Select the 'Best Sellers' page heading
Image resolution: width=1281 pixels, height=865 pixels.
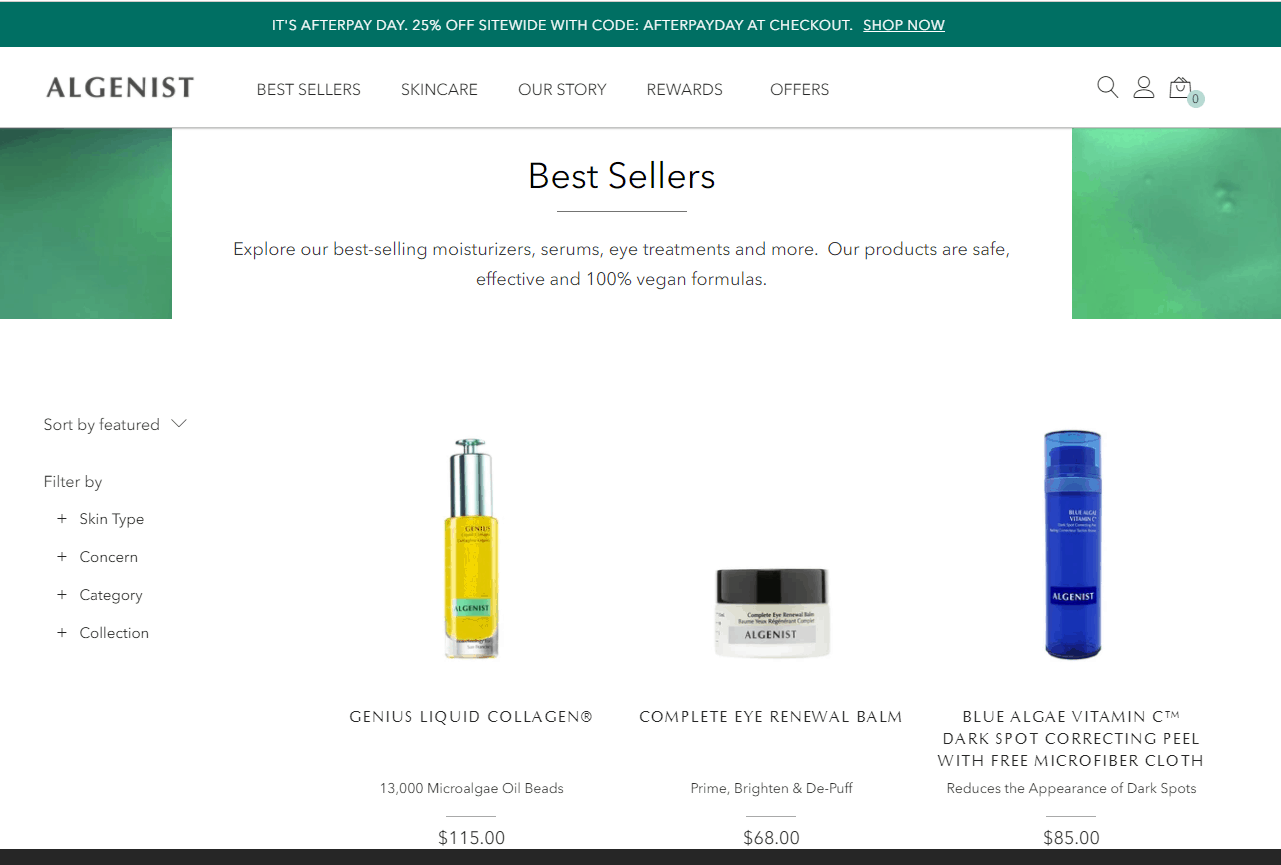click(x=621, y=176)
